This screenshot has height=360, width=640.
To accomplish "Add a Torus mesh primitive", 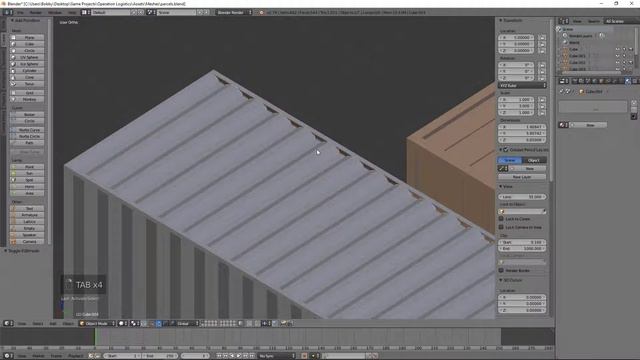I will pos(28,84).
